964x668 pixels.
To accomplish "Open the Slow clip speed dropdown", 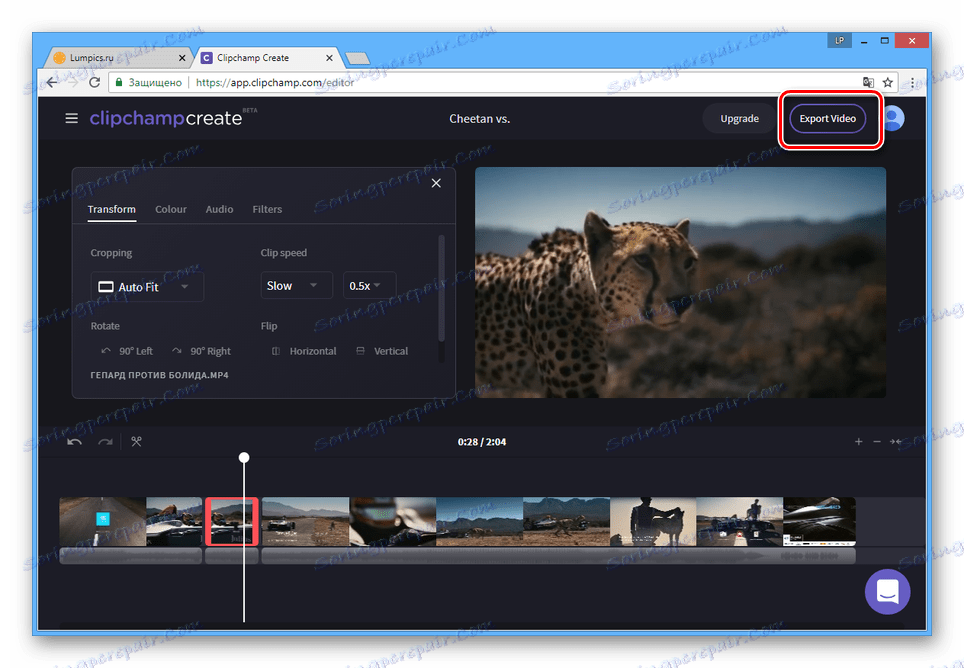I will pyautogui.click(x=296, y=285).
